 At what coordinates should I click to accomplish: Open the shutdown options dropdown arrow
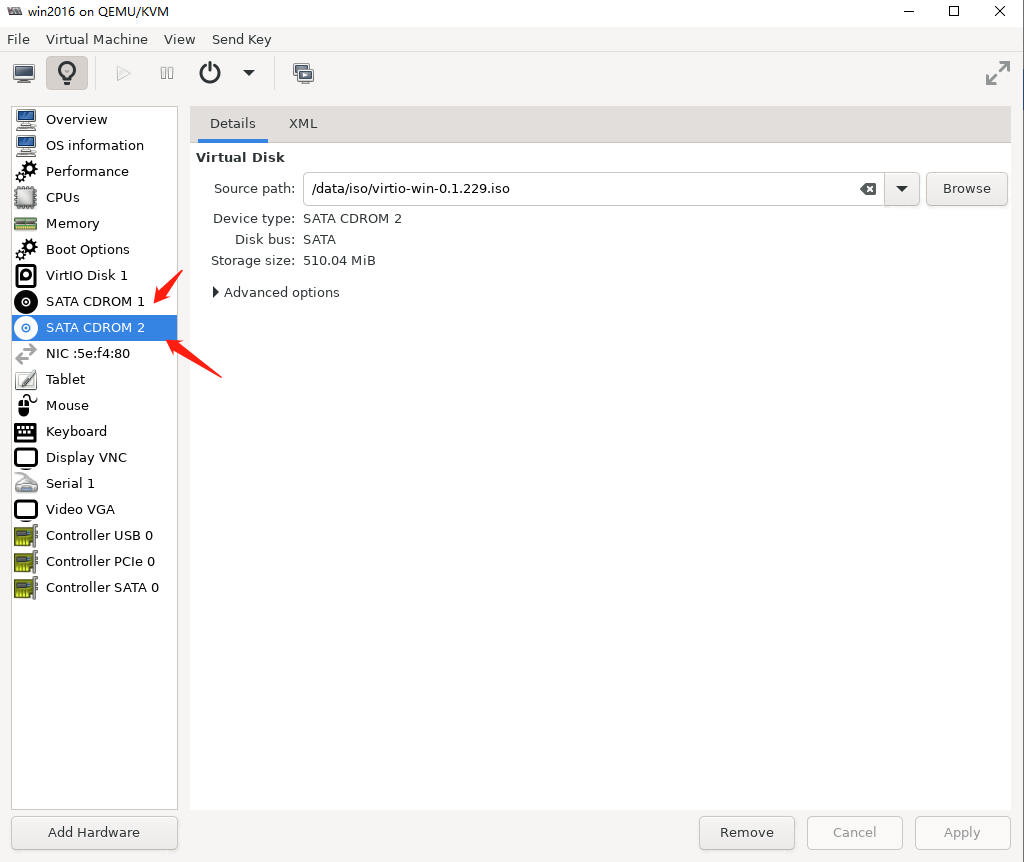point(249,73)
